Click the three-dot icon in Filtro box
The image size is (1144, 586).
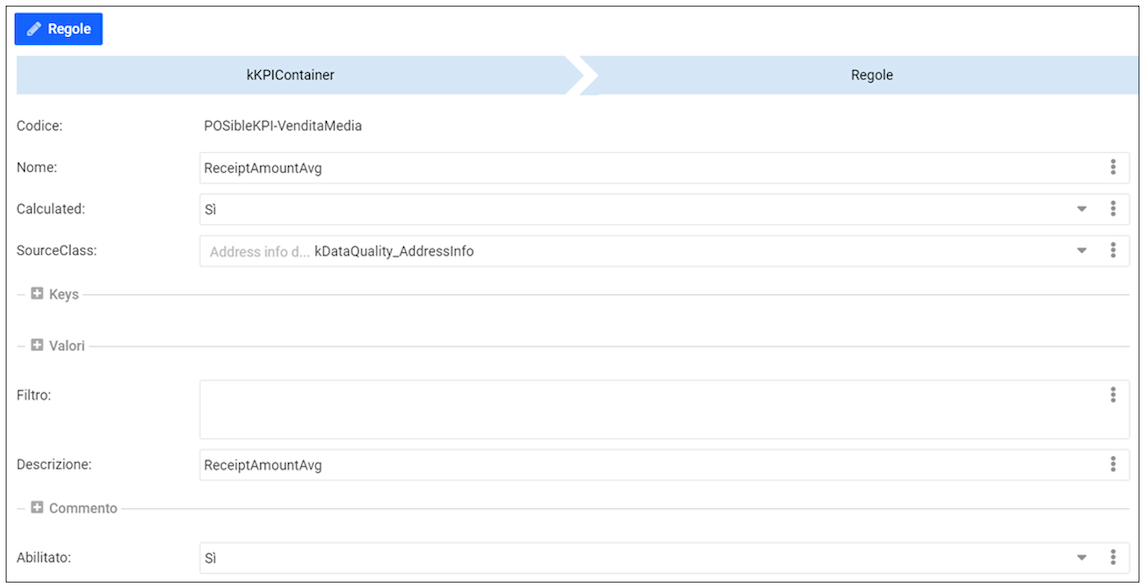(x=1112, y=395)
